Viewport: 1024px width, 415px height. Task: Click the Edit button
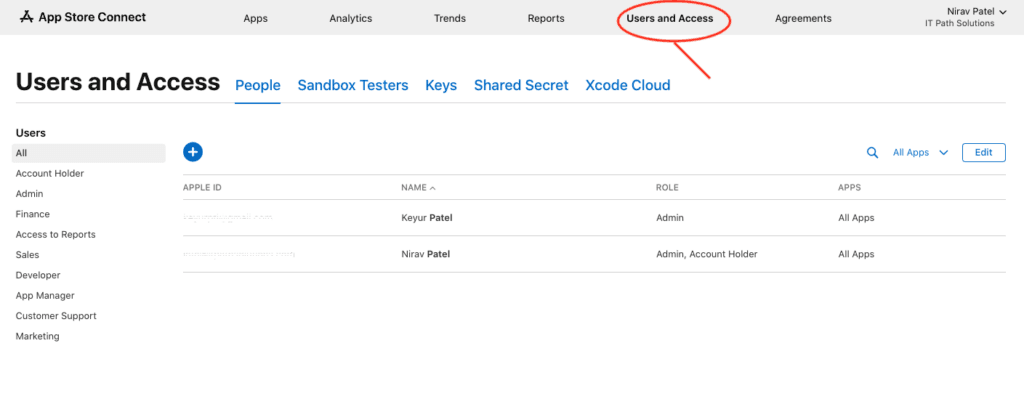(x=983, y=152)
